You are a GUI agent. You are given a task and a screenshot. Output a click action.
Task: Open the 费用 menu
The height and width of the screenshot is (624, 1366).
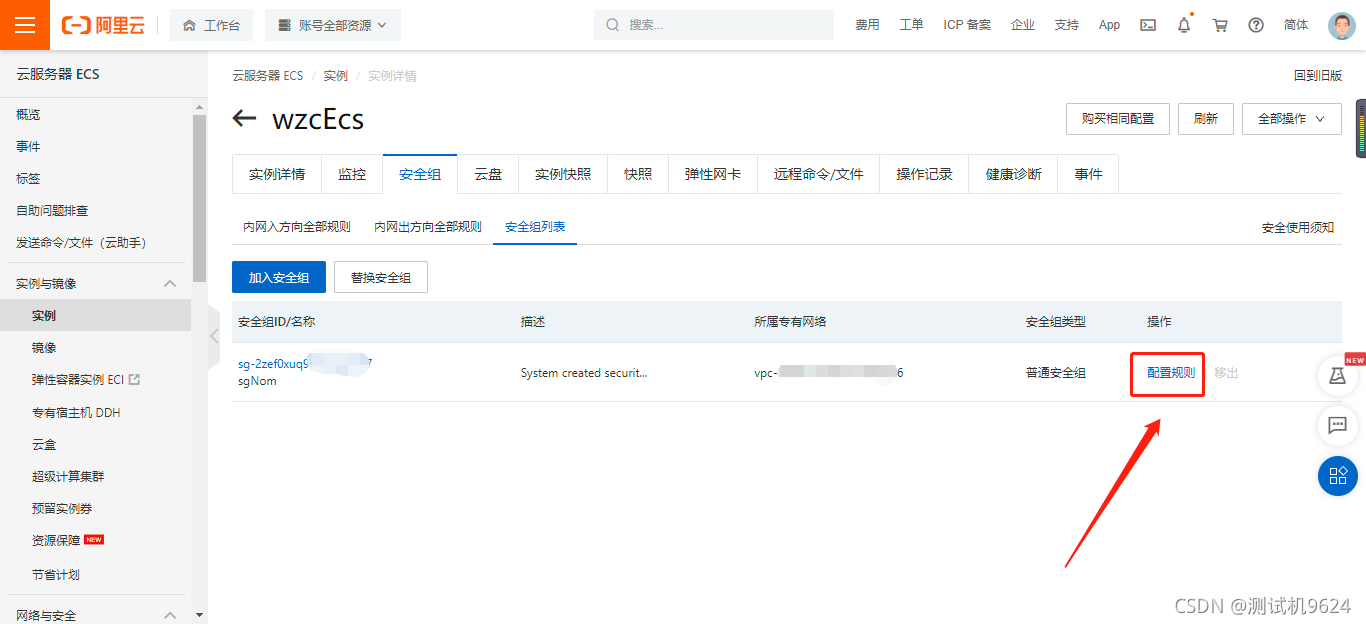point(867,25)
